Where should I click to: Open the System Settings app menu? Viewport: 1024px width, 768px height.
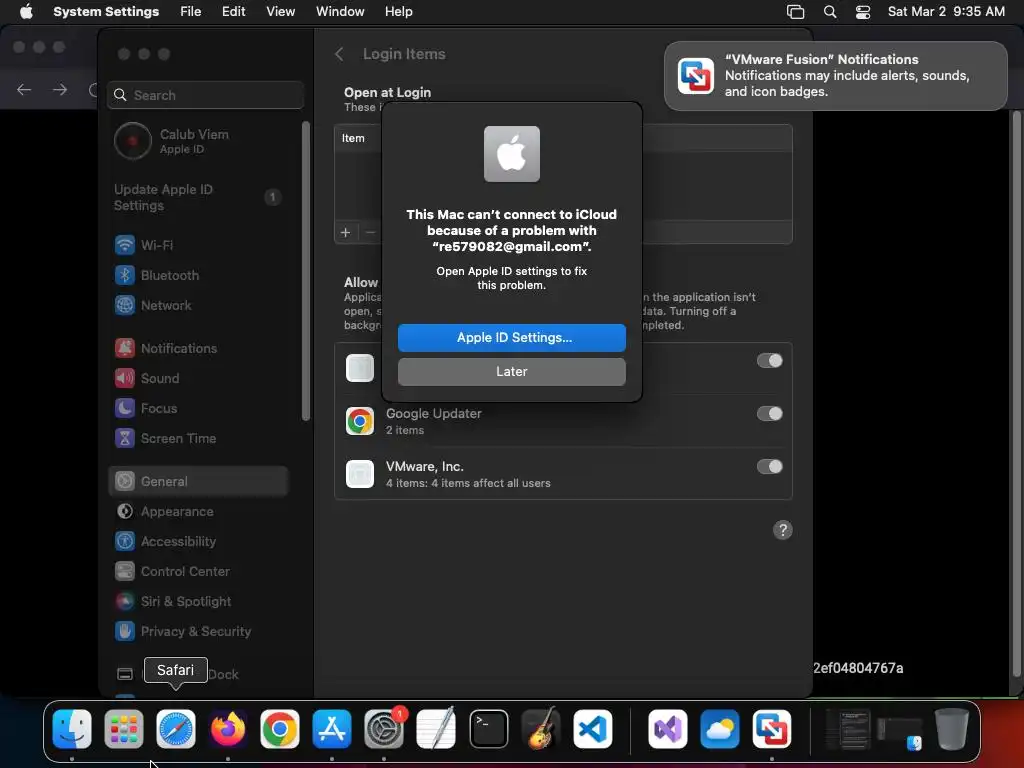coord(106,12)
